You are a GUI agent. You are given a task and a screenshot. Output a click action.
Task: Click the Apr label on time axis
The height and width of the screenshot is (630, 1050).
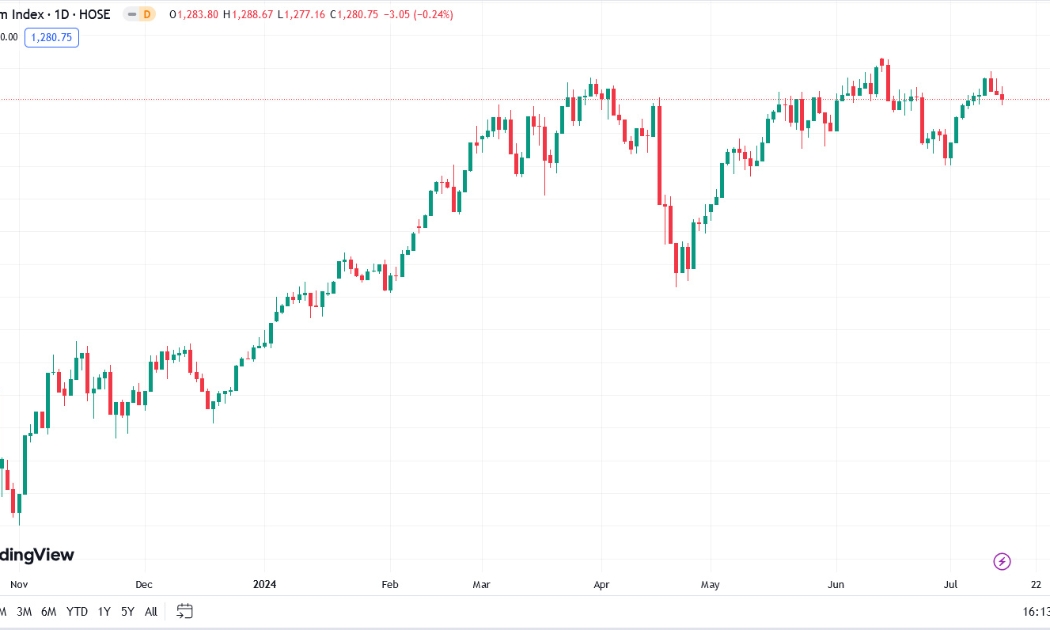click(601, 584)
